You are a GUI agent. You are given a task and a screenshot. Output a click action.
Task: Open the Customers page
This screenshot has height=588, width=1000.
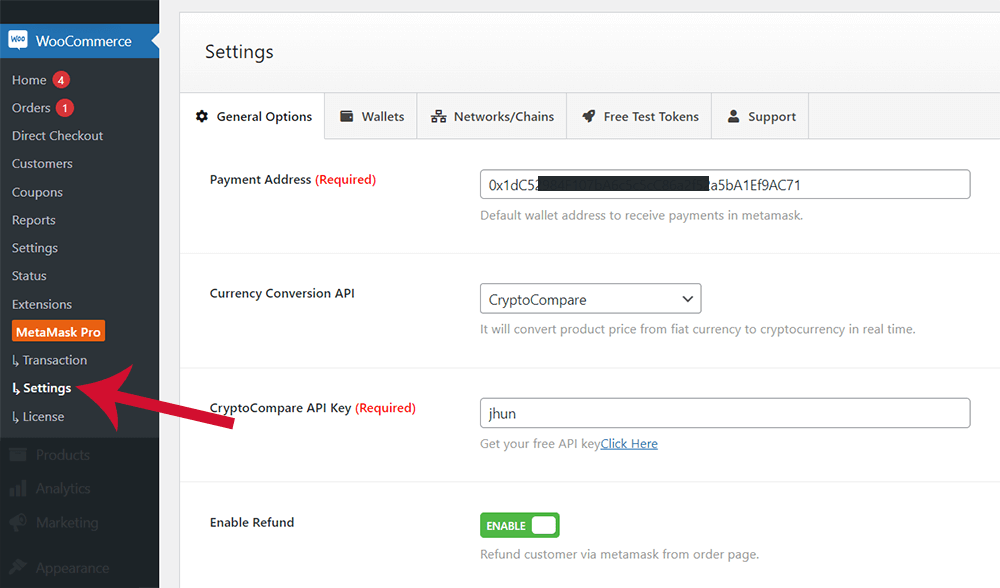point(42,164)
